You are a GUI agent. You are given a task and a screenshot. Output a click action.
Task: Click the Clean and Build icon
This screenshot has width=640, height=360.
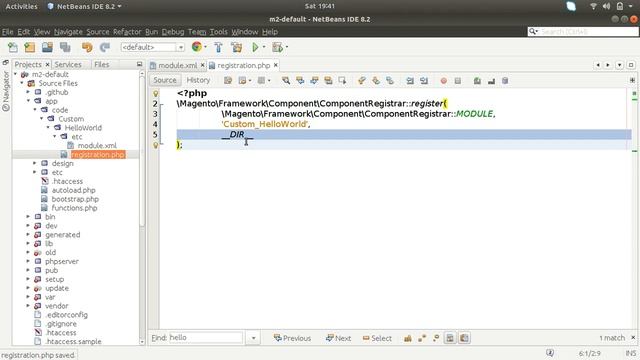click(237, 47)
